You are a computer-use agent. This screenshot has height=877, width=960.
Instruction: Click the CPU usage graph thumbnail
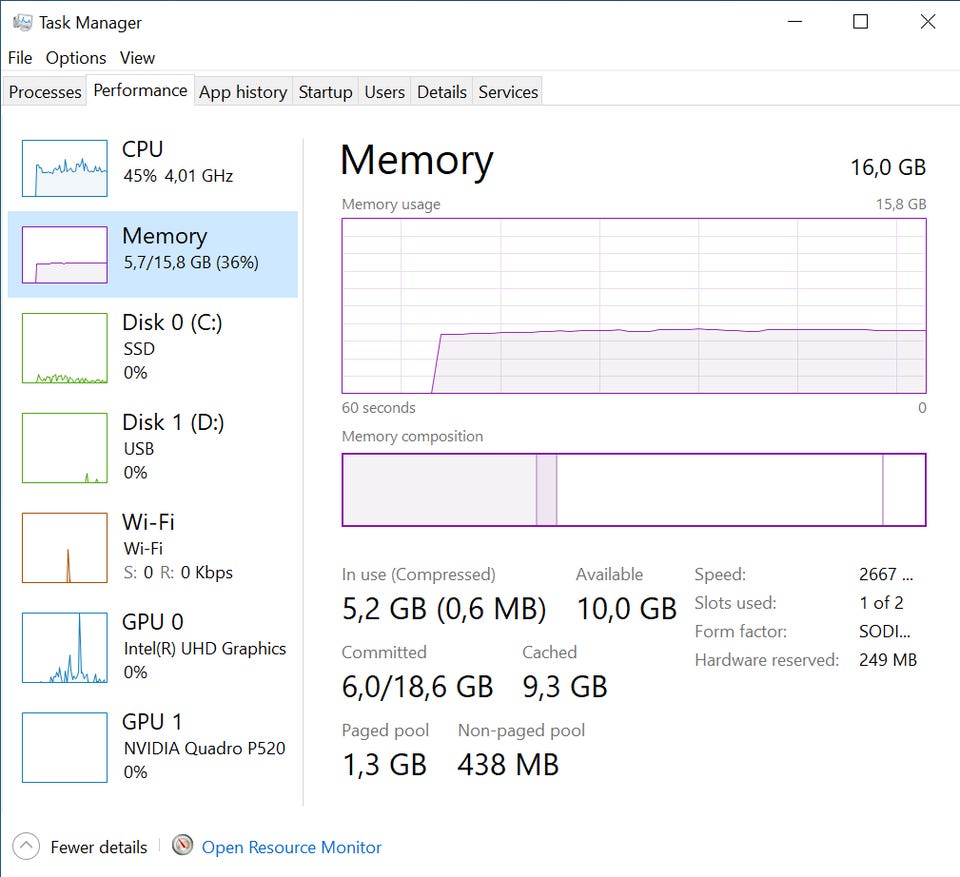click(x=65, y=168)
